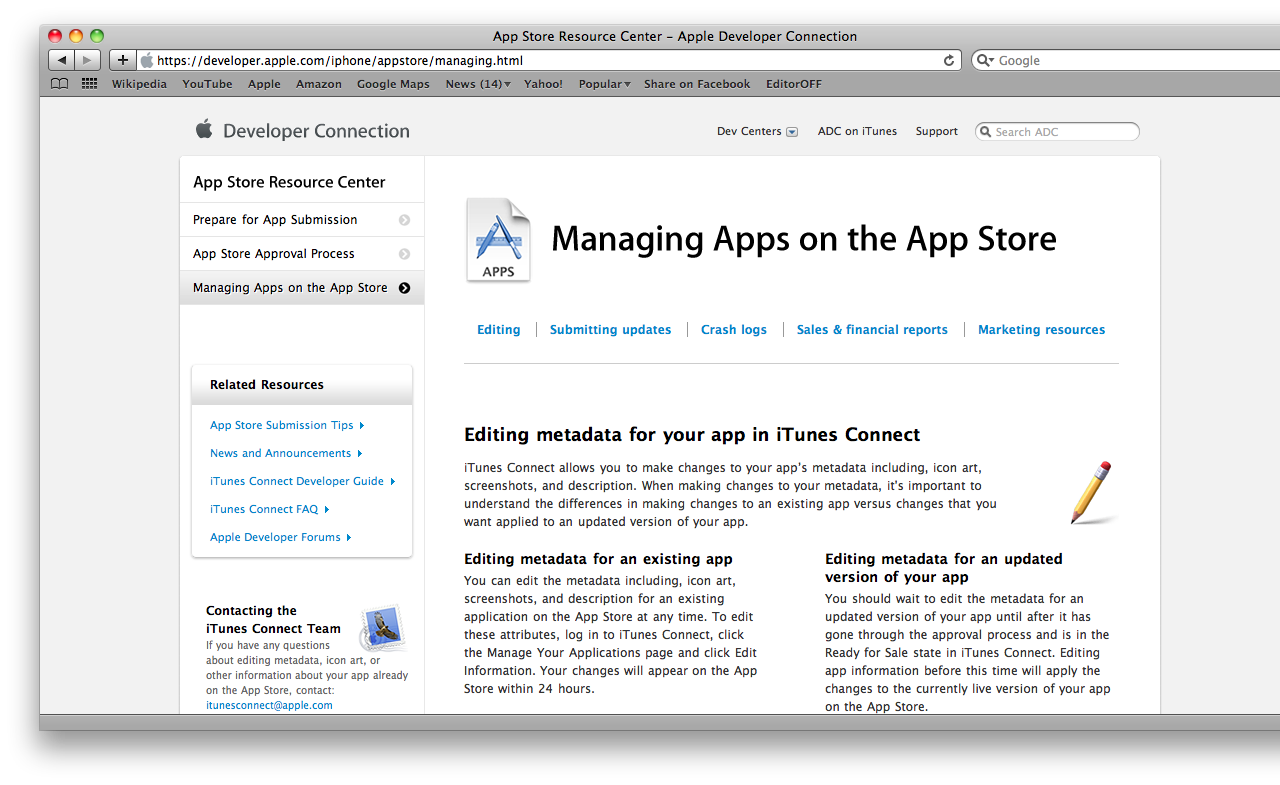The image size is (1280, 785).
Task: Open the Yahoo! bookmark
Action: (x=543, y=84)
